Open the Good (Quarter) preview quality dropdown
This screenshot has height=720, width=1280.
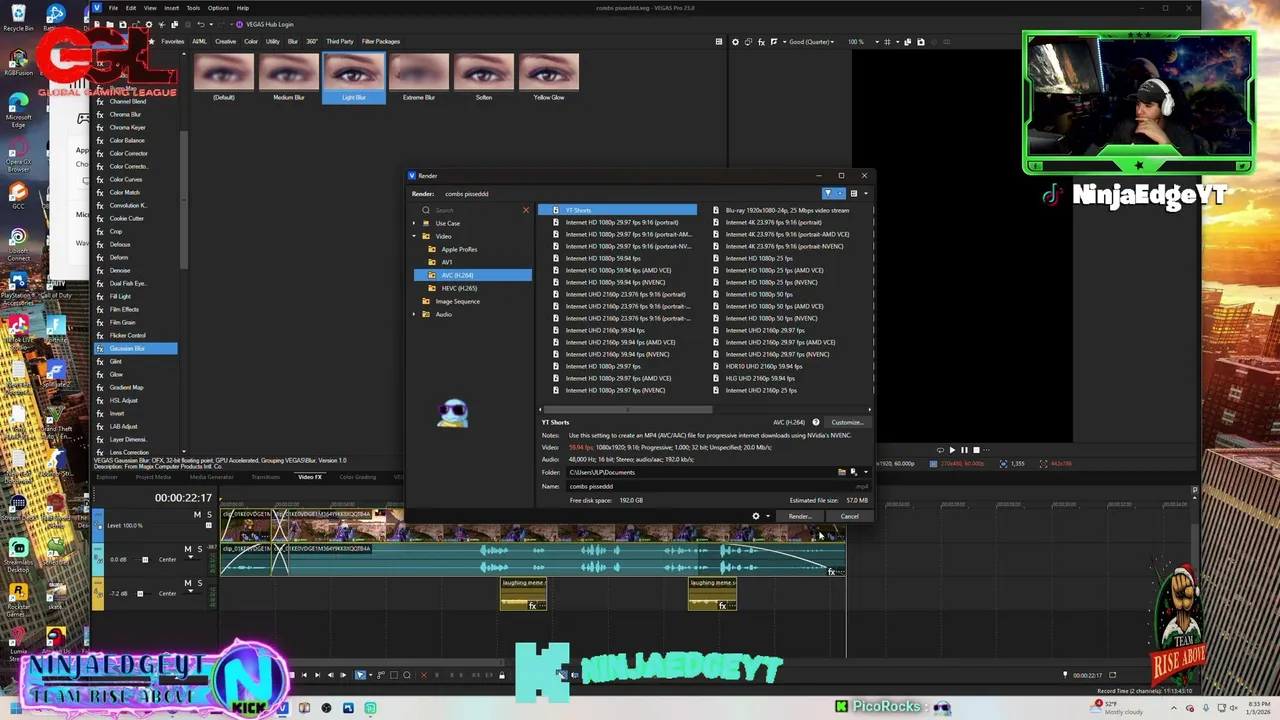809,42
